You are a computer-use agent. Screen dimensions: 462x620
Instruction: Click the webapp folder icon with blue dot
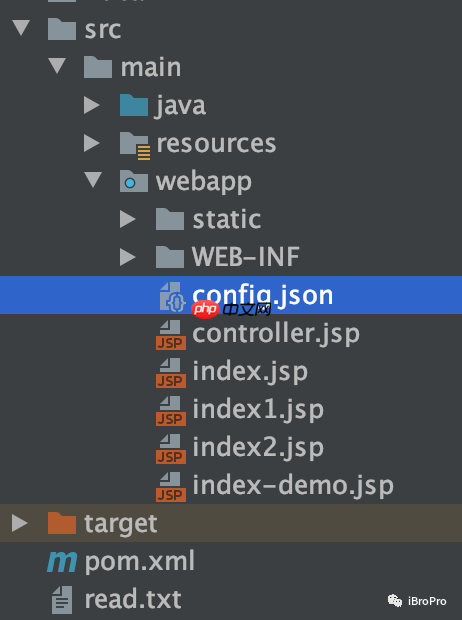pyautogui.click(x=134, y=181)
